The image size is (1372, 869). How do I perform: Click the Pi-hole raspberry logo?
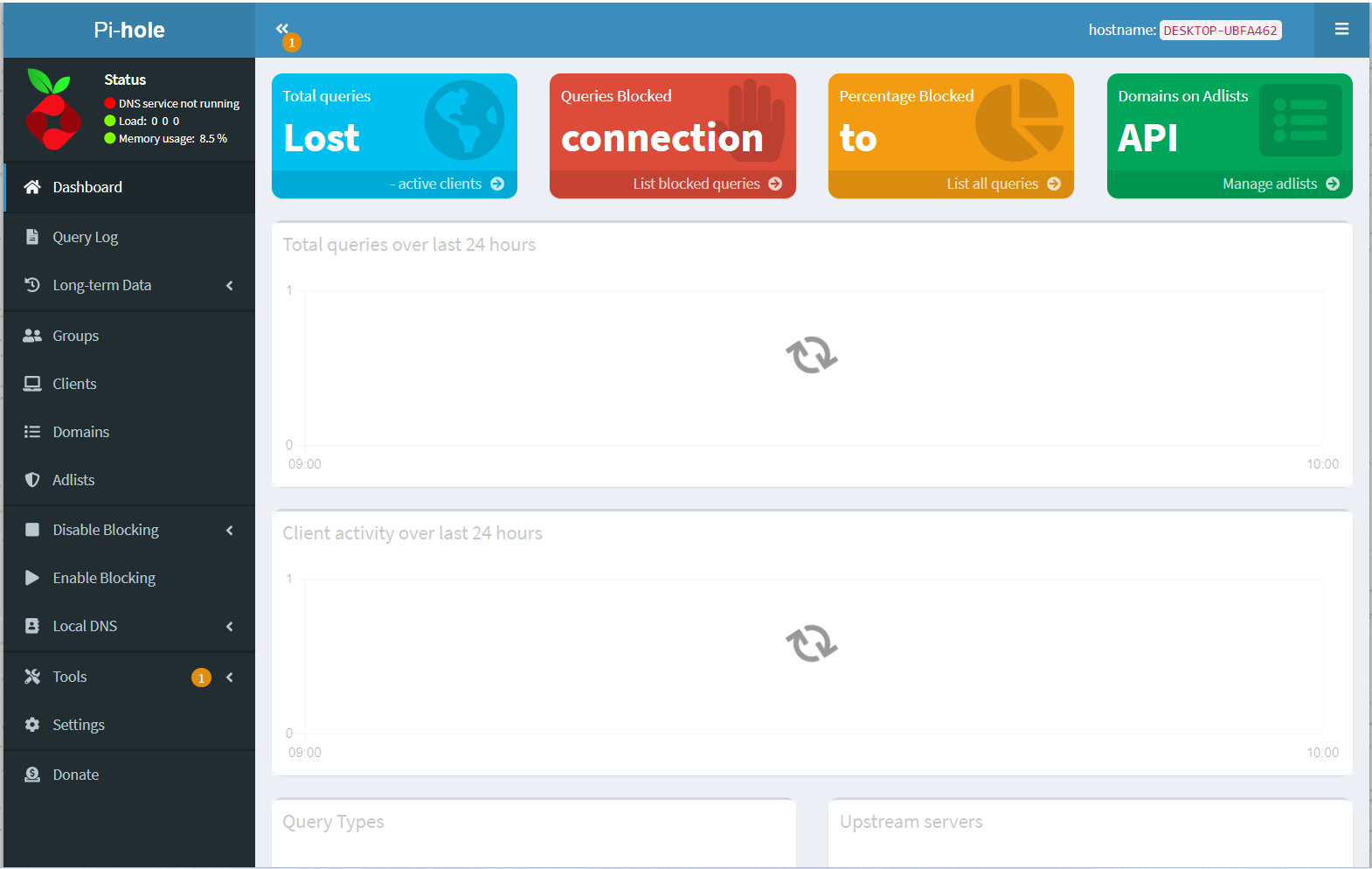point(52,109)
